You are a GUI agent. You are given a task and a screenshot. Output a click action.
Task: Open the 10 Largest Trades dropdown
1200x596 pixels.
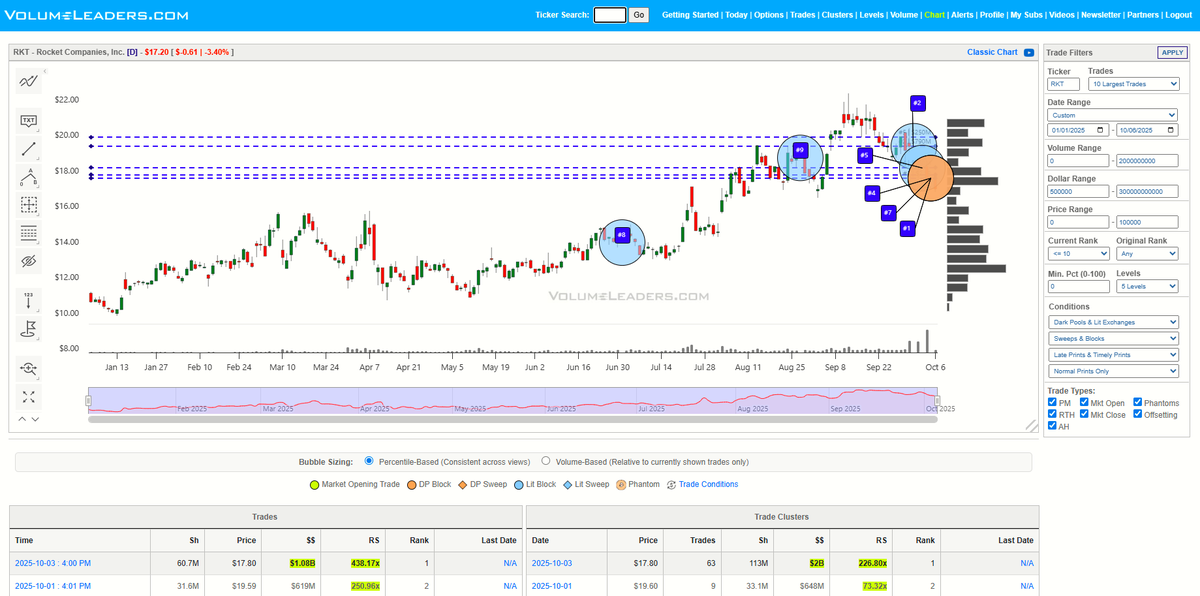click(1133, 84)
